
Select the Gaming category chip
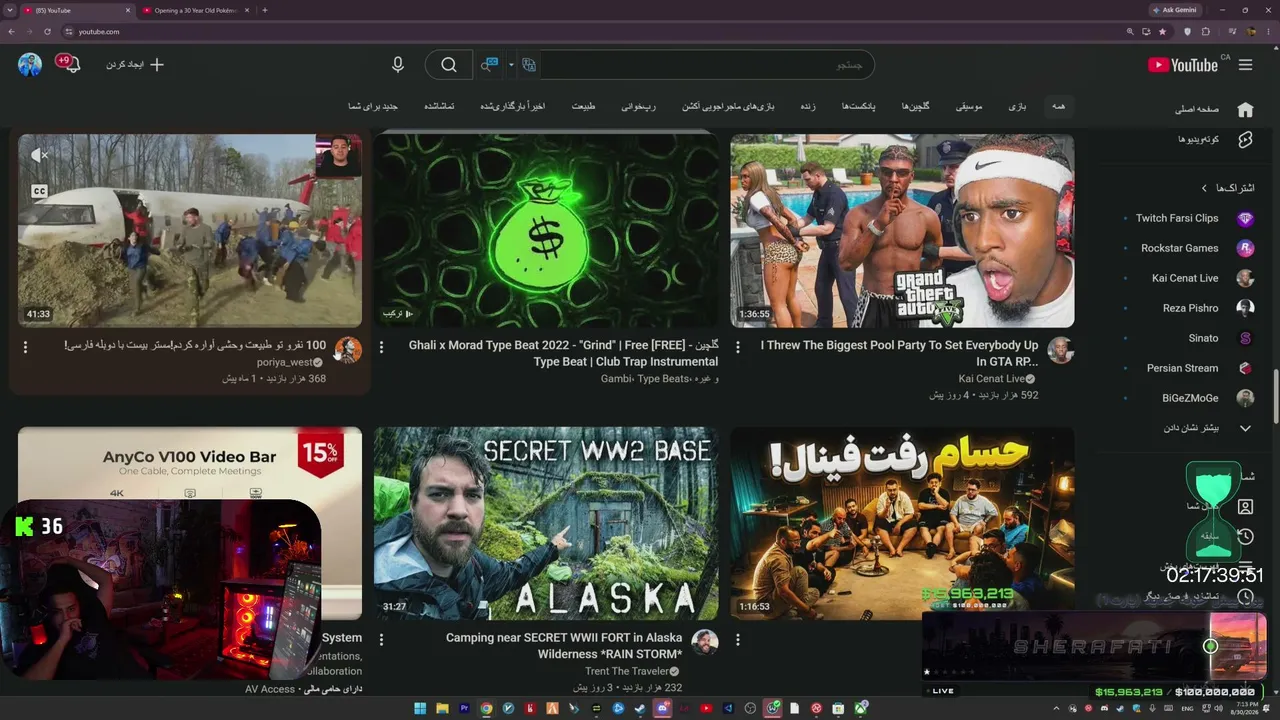tap(1017, 106)
